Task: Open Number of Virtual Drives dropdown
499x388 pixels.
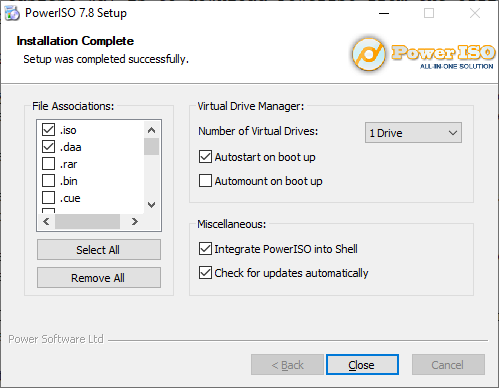Action: click(x=413, y=133)
